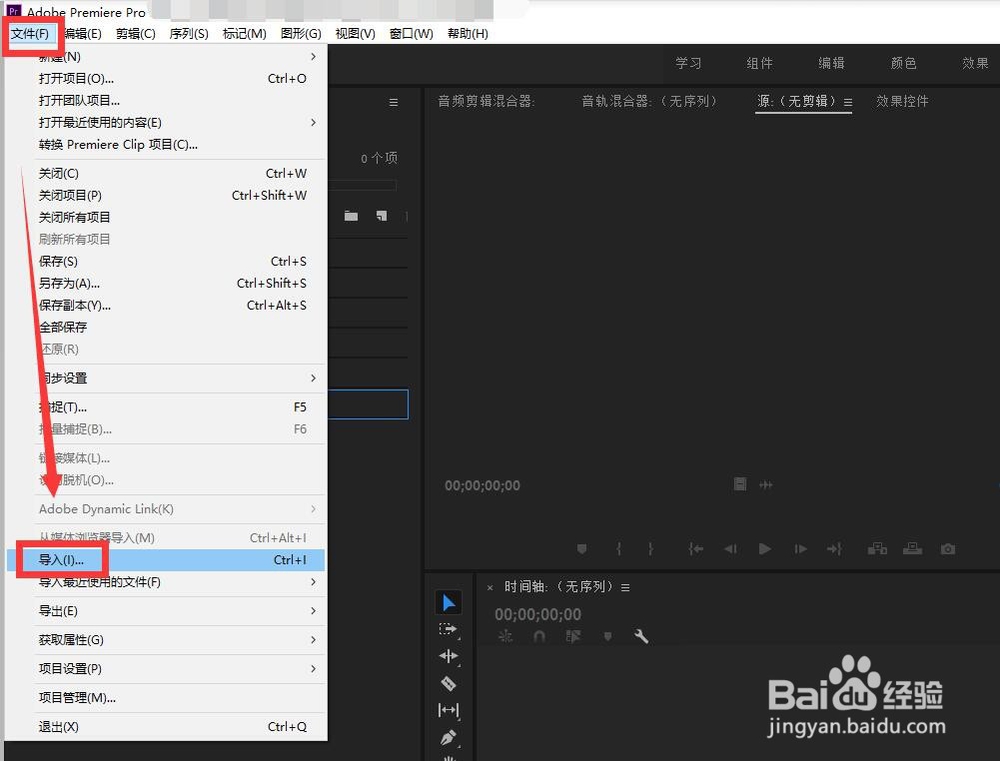
Task: Toggle nest-or-individual-clips insert mode in the timeline
Action: 505,636
